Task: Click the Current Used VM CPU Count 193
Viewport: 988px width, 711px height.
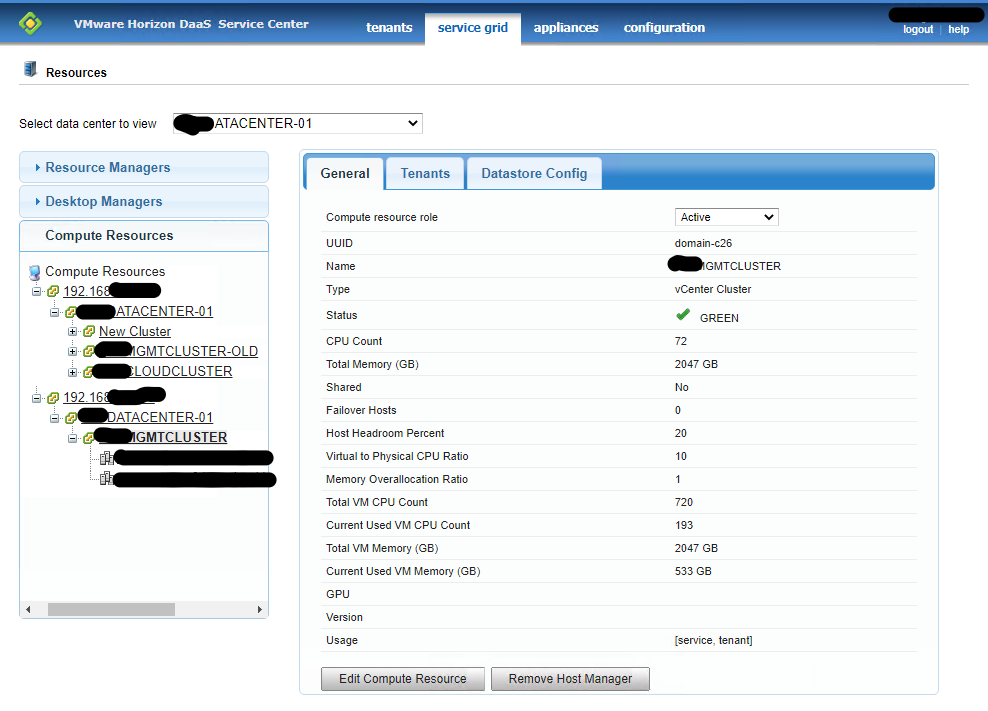Action: 684,525
